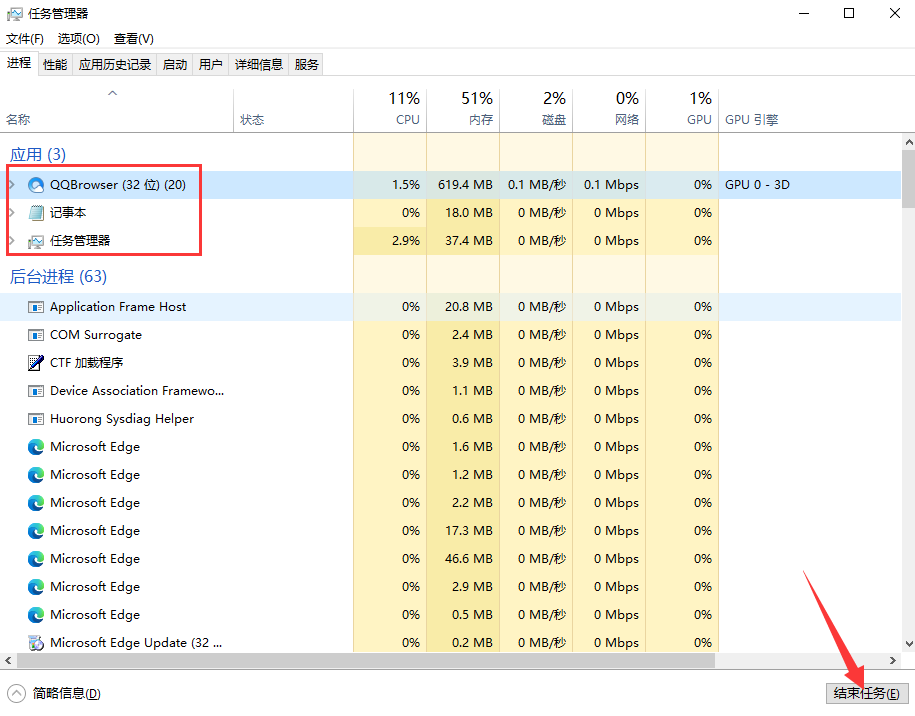Select the CTF 加载程序 row text
This screenshot has height=716, width=915.
click(86, 363)
